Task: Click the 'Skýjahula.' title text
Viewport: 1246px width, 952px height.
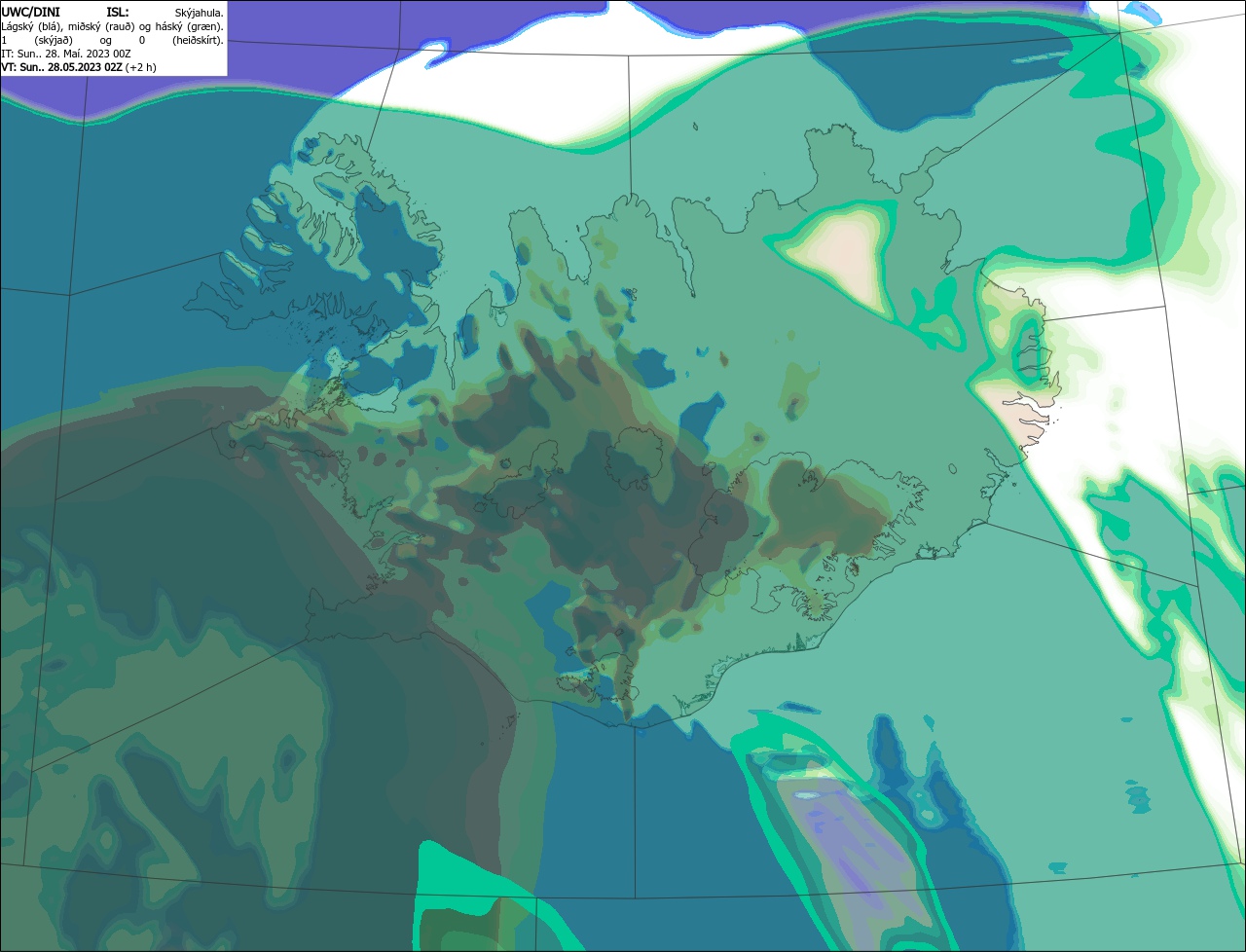Action: point(199,14)
